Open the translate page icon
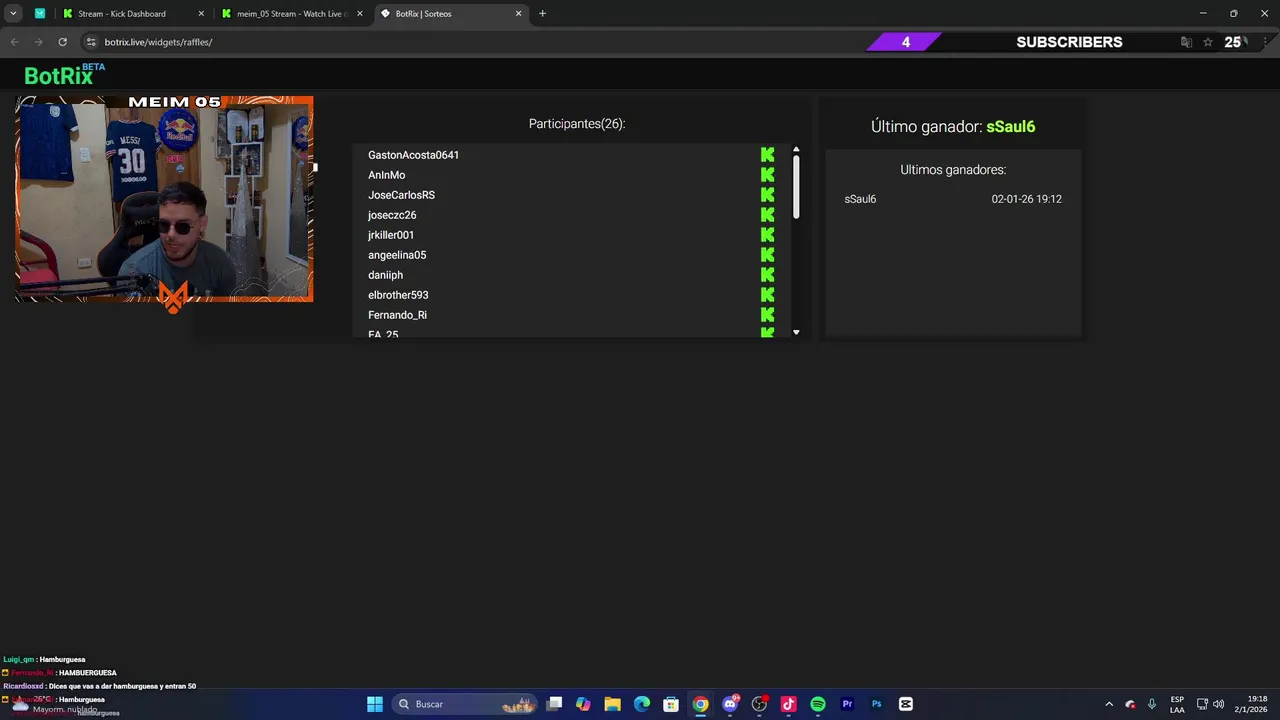This screenshot has height=720, width=1280. [x=1186, y=42]
